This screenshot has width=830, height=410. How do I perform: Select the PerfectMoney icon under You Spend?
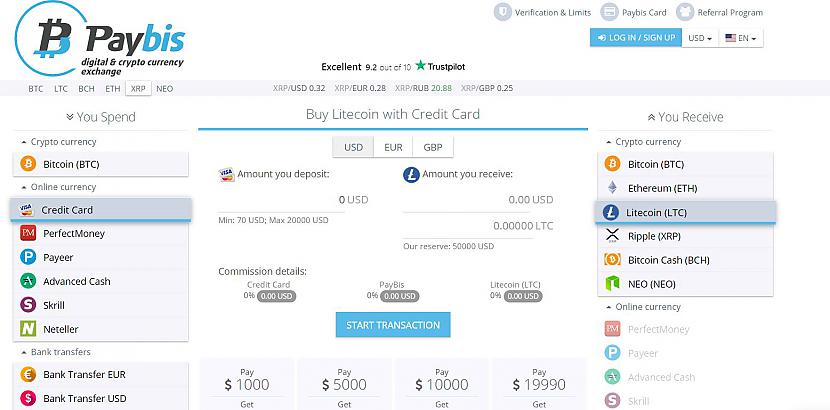[x=28, y=233]
